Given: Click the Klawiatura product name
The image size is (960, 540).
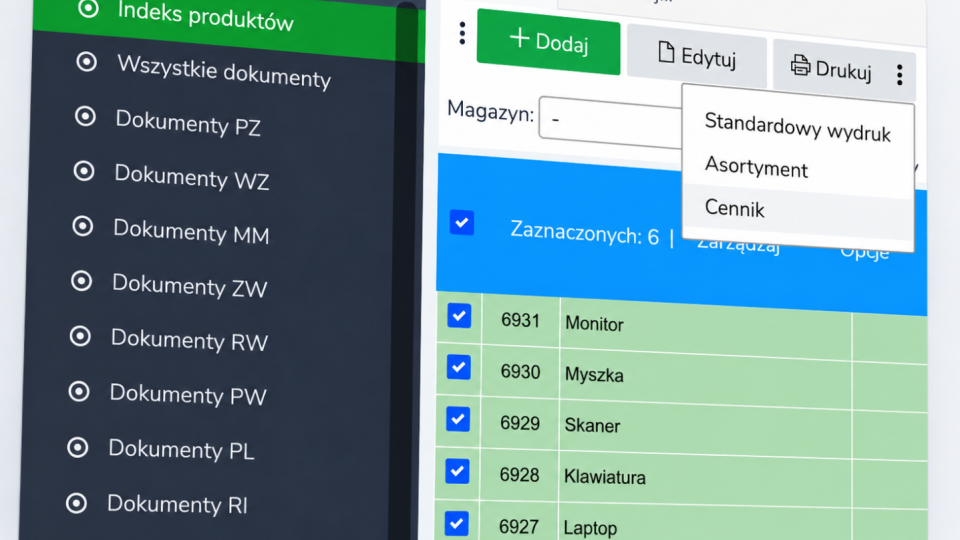Looking at the screenshot, I should tap(604, 476).
